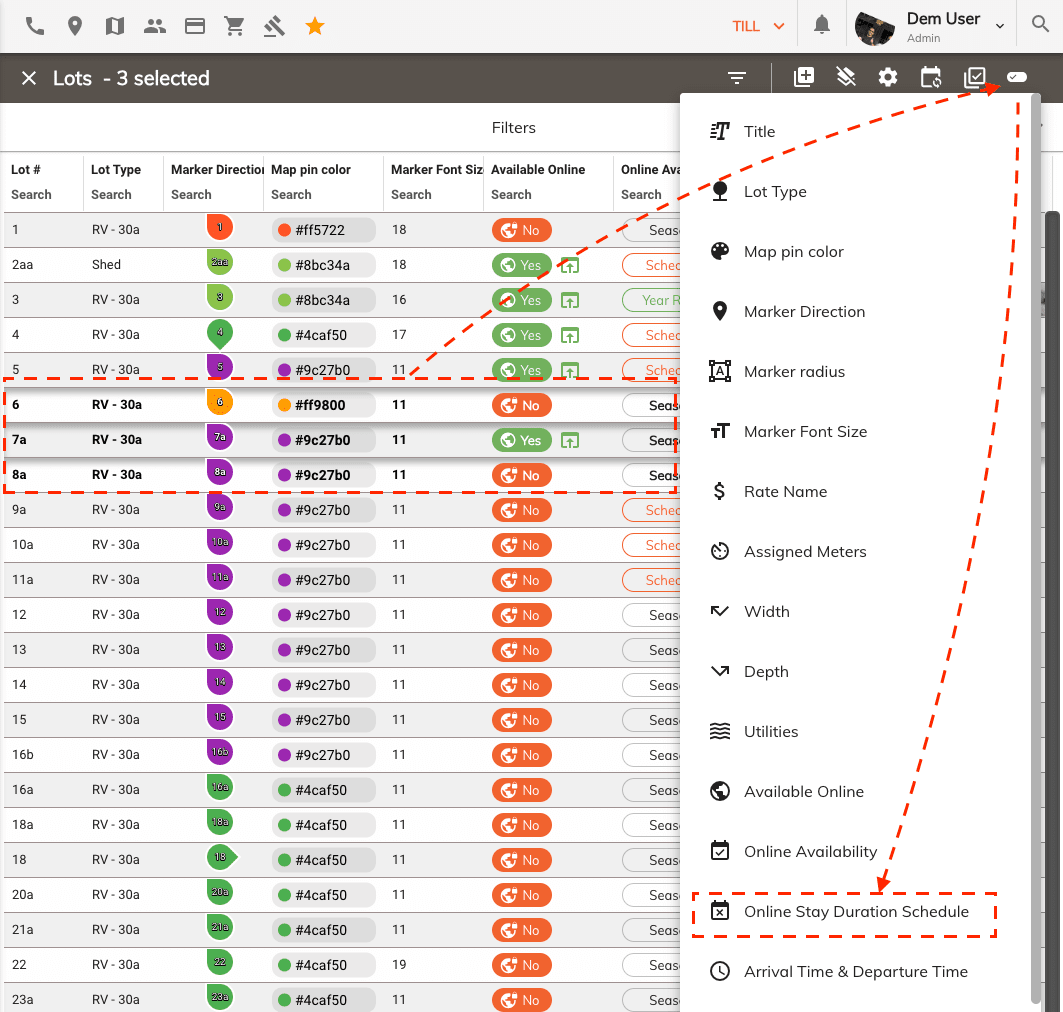Sort by Lot # column header
The height and width of the screenshot is (1012, 1063).
[26, 169]
